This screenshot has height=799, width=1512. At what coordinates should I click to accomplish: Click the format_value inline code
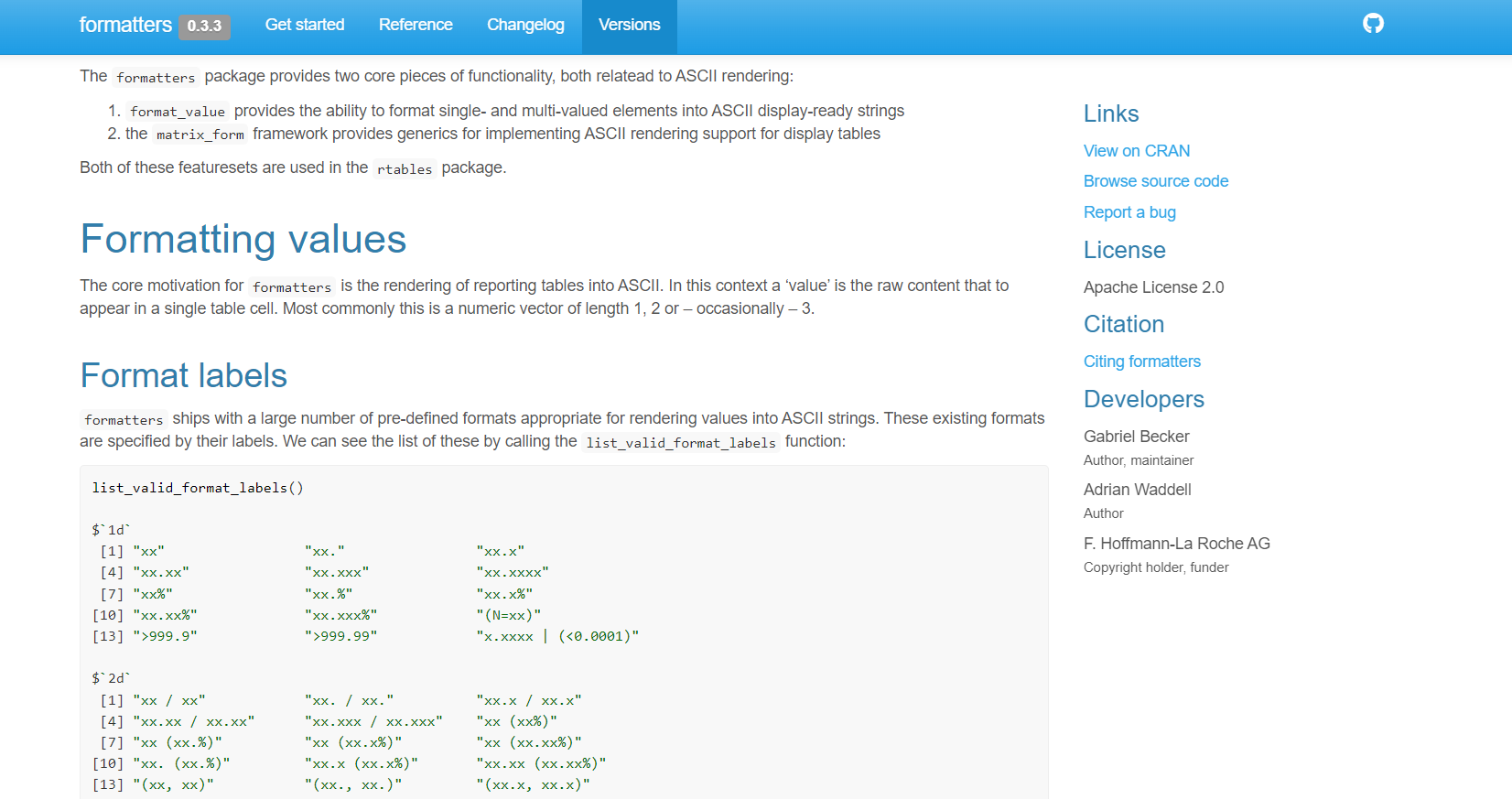pos(178,112)
